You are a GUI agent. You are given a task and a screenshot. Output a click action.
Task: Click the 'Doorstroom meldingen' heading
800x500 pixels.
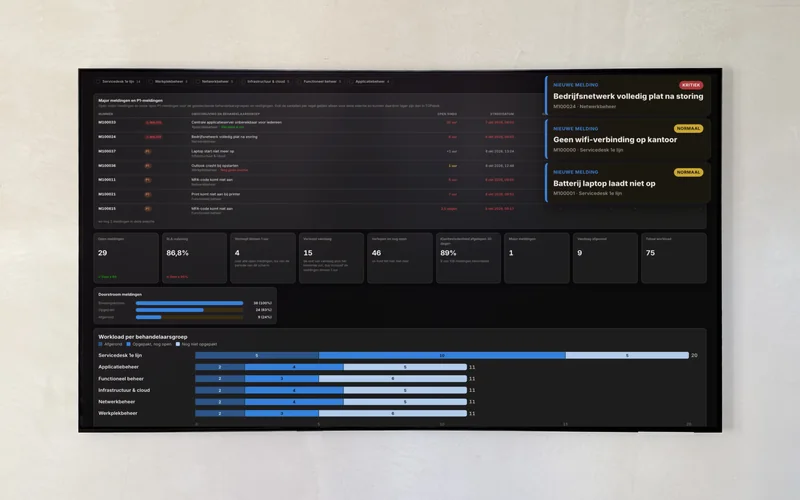click(x=120, y=294)
